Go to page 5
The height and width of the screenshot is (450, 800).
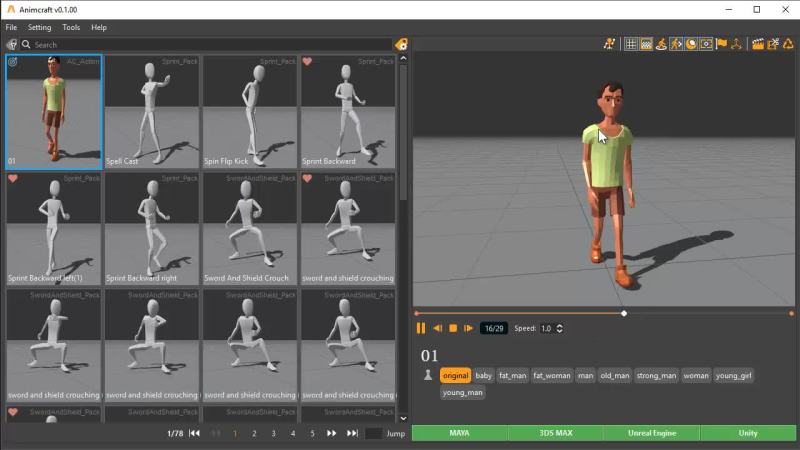point(312,433)
